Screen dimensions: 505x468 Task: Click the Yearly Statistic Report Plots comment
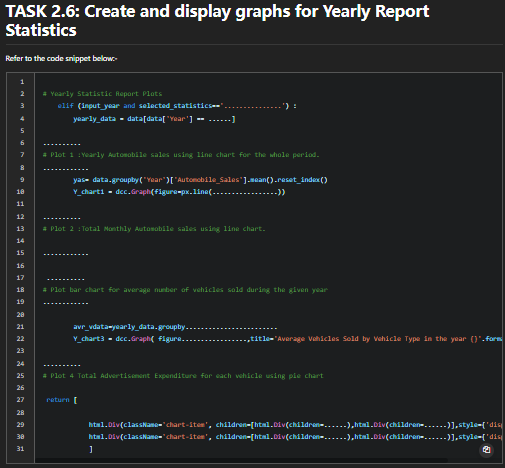pyautogui.click(x=102, y=94)
